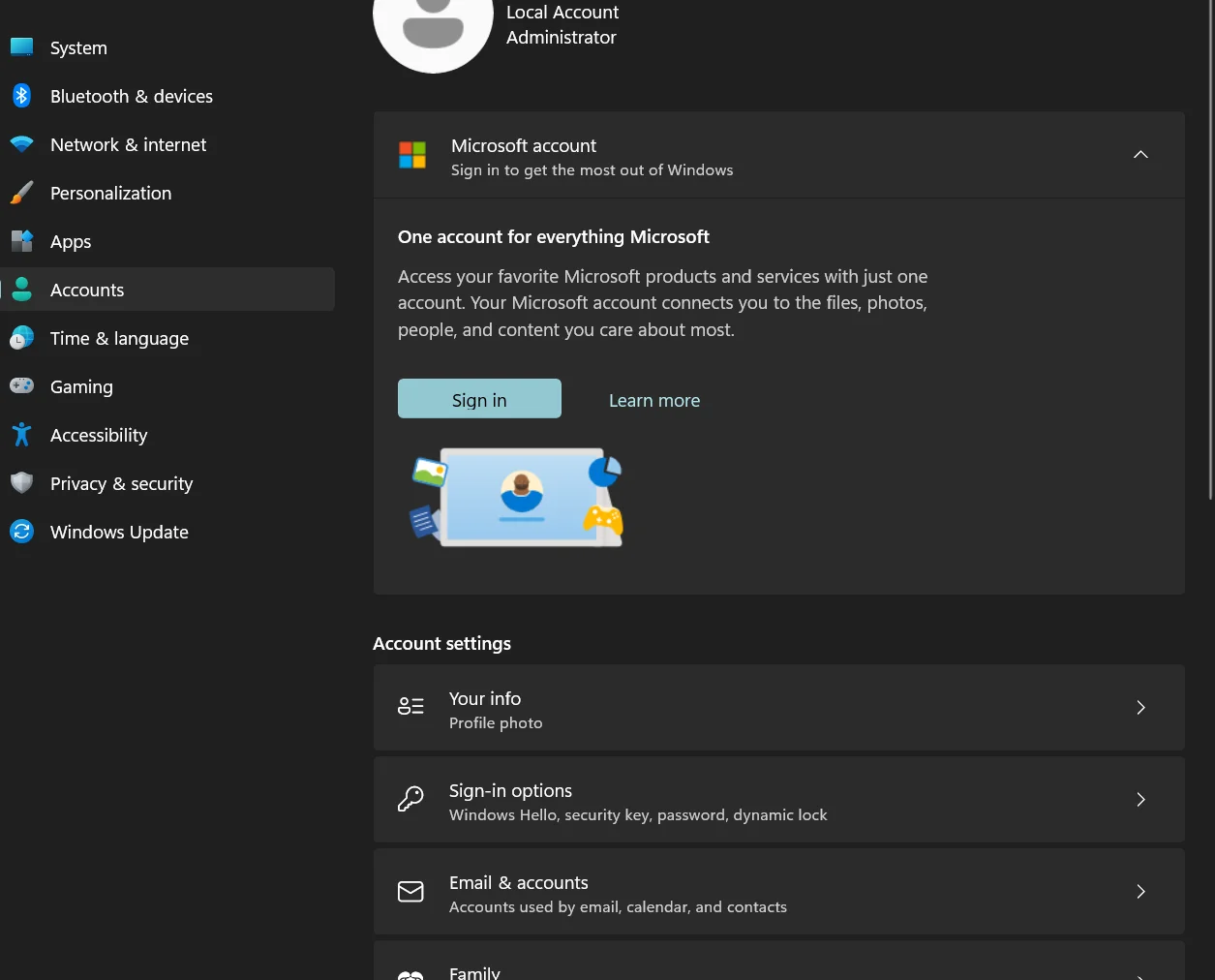The height and width of the screenshot is (980, 1215).
Task: Click the Sign in button
Action: (x=479, y=399)
